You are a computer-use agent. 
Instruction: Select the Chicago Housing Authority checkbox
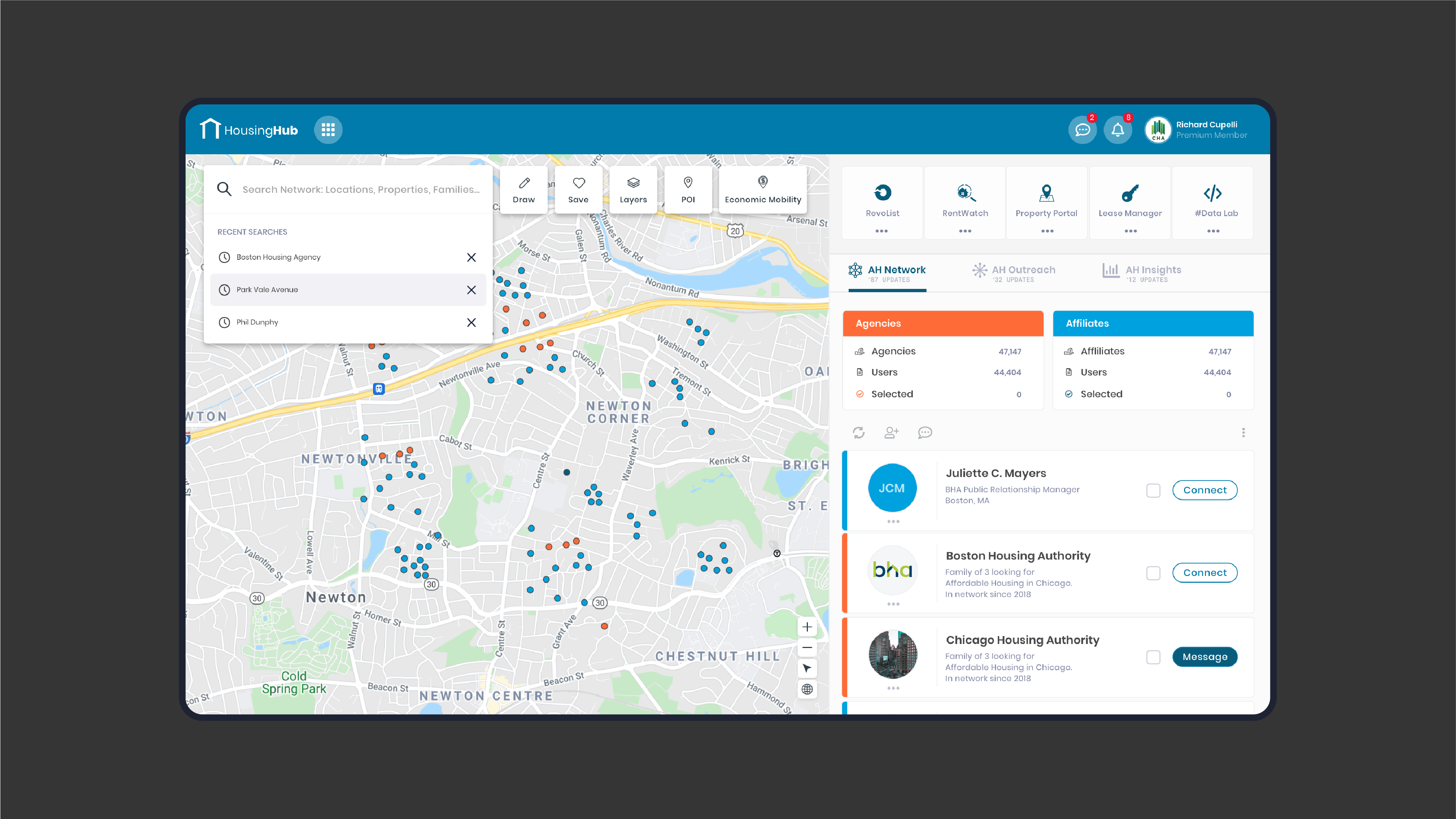pos(1153,657)
